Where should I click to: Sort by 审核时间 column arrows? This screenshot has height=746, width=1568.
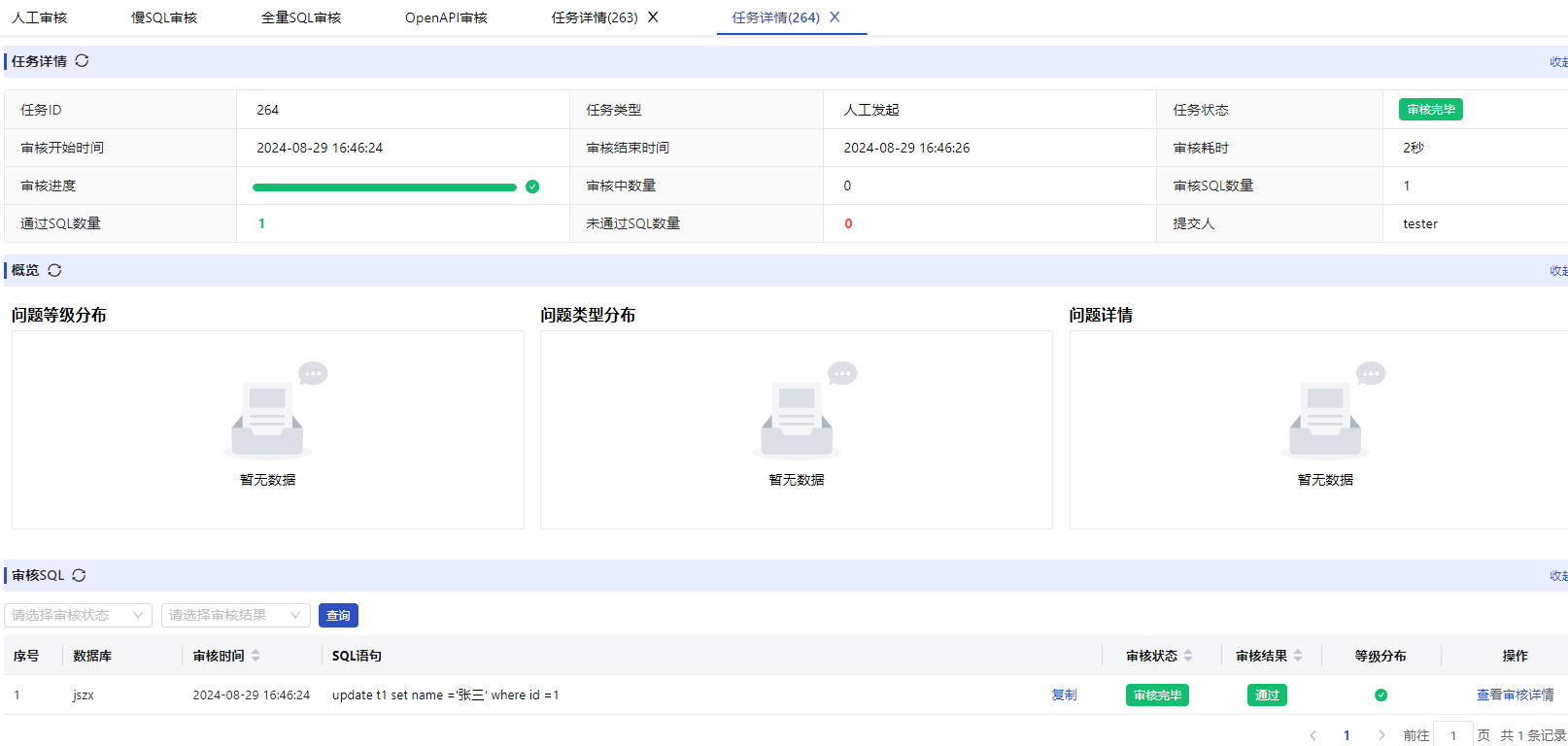[256, 656]
